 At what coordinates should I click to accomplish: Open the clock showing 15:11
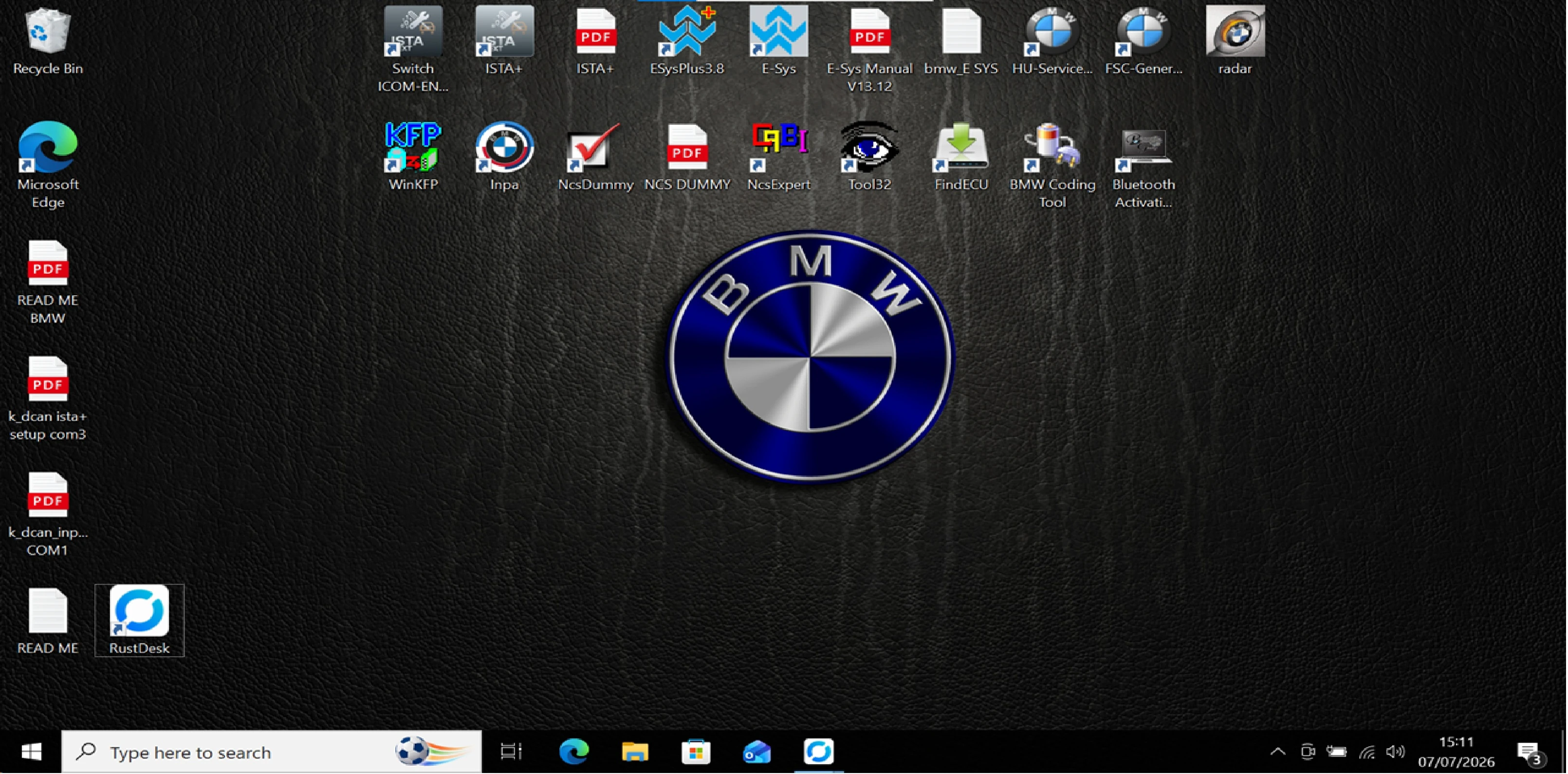coord(1456,752)
